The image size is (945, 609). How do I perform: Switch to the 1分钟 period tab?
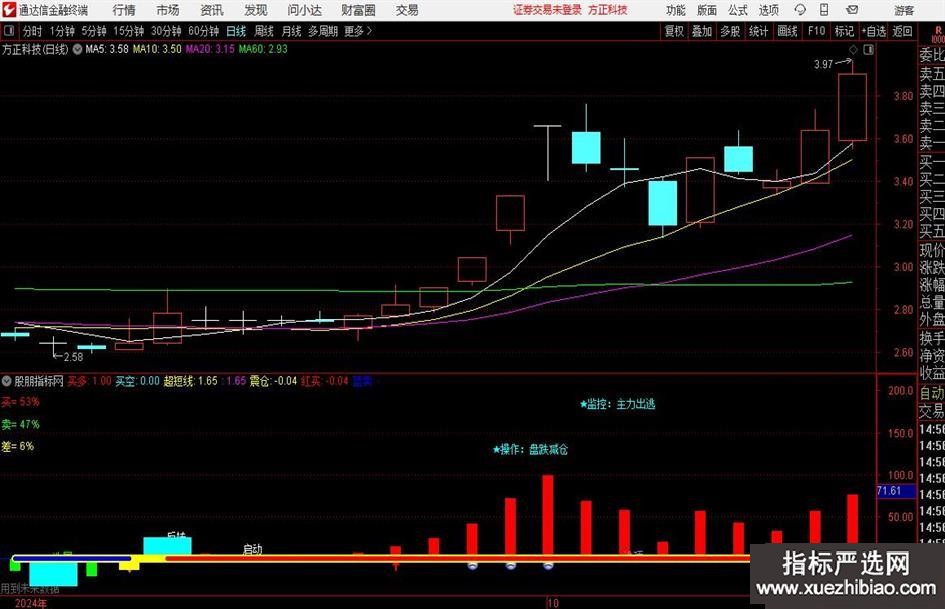61,31
